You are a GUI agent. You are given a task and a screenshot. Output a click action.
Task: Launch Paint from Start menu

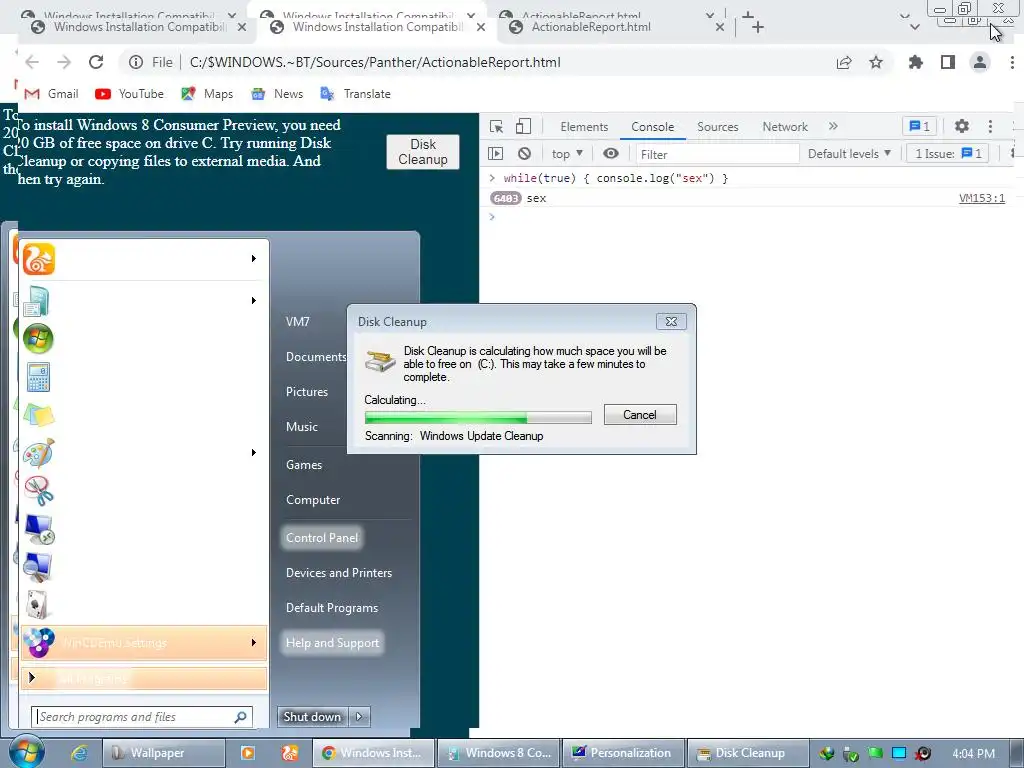[x=39, y=453]
